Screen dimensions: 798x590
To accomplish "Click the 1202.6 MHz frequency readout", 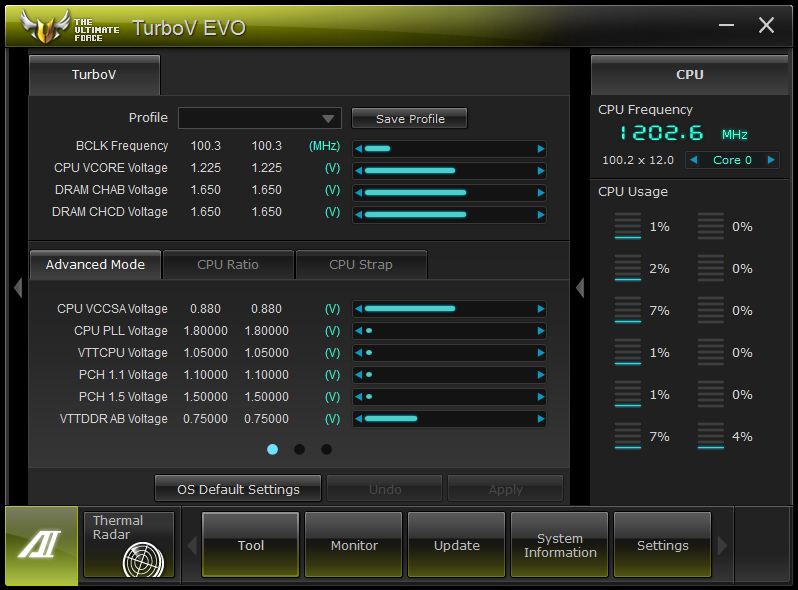I will tap(682, 133).
